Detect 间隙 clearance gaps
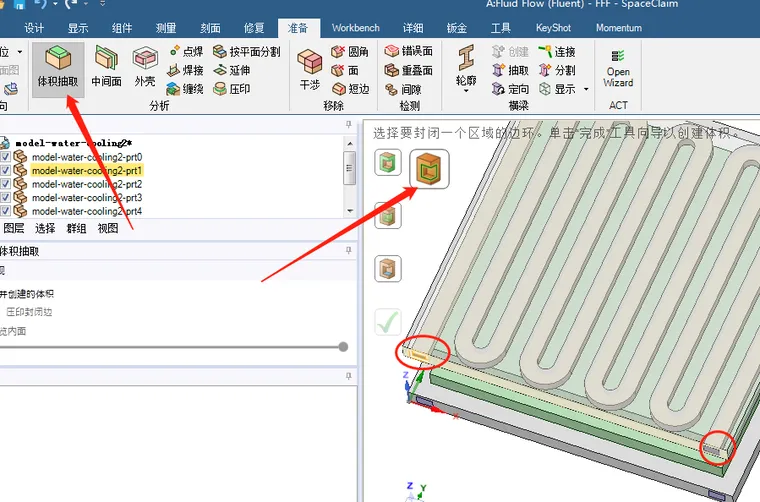This screenshot has height=502, width=760. click(403, 89)
